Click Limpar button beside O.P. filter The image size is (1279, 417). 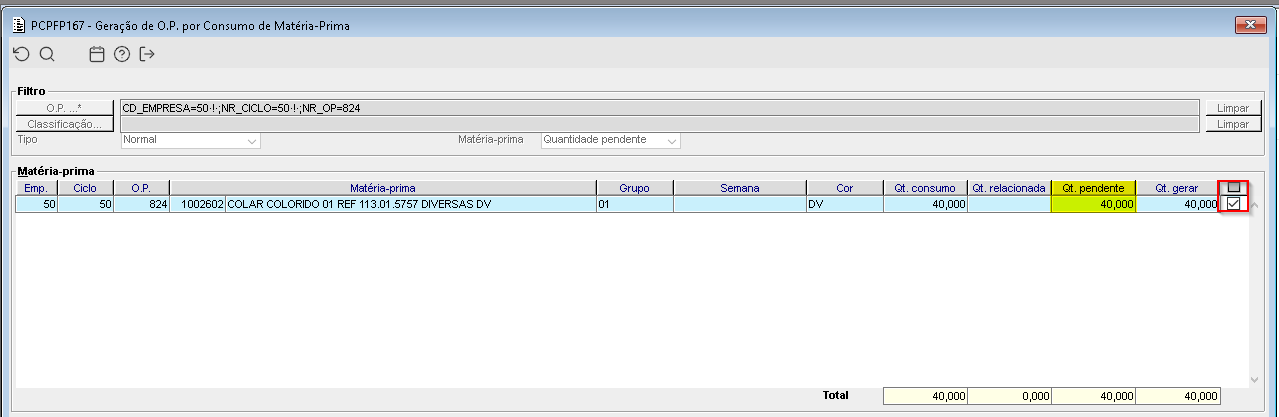[x=1233, y=108]
